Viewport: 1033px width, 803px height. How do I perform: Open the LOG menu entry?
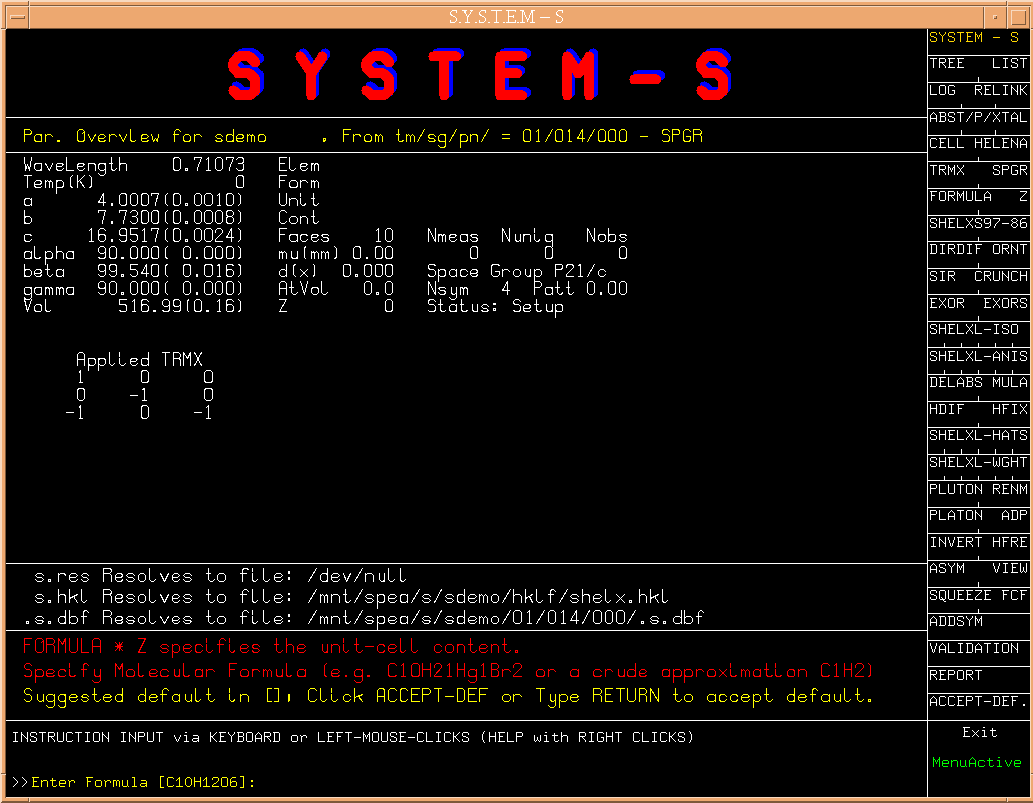(x=943, y=90)
